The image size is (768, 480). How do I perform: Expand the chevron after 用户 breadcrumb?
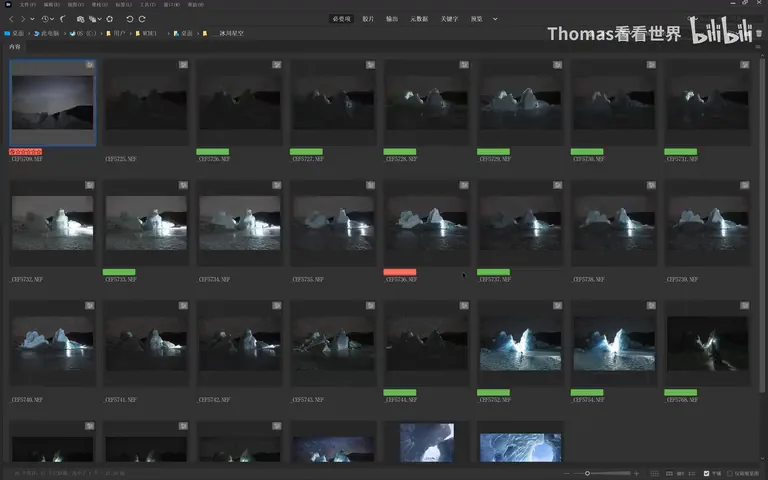[131, 33]
